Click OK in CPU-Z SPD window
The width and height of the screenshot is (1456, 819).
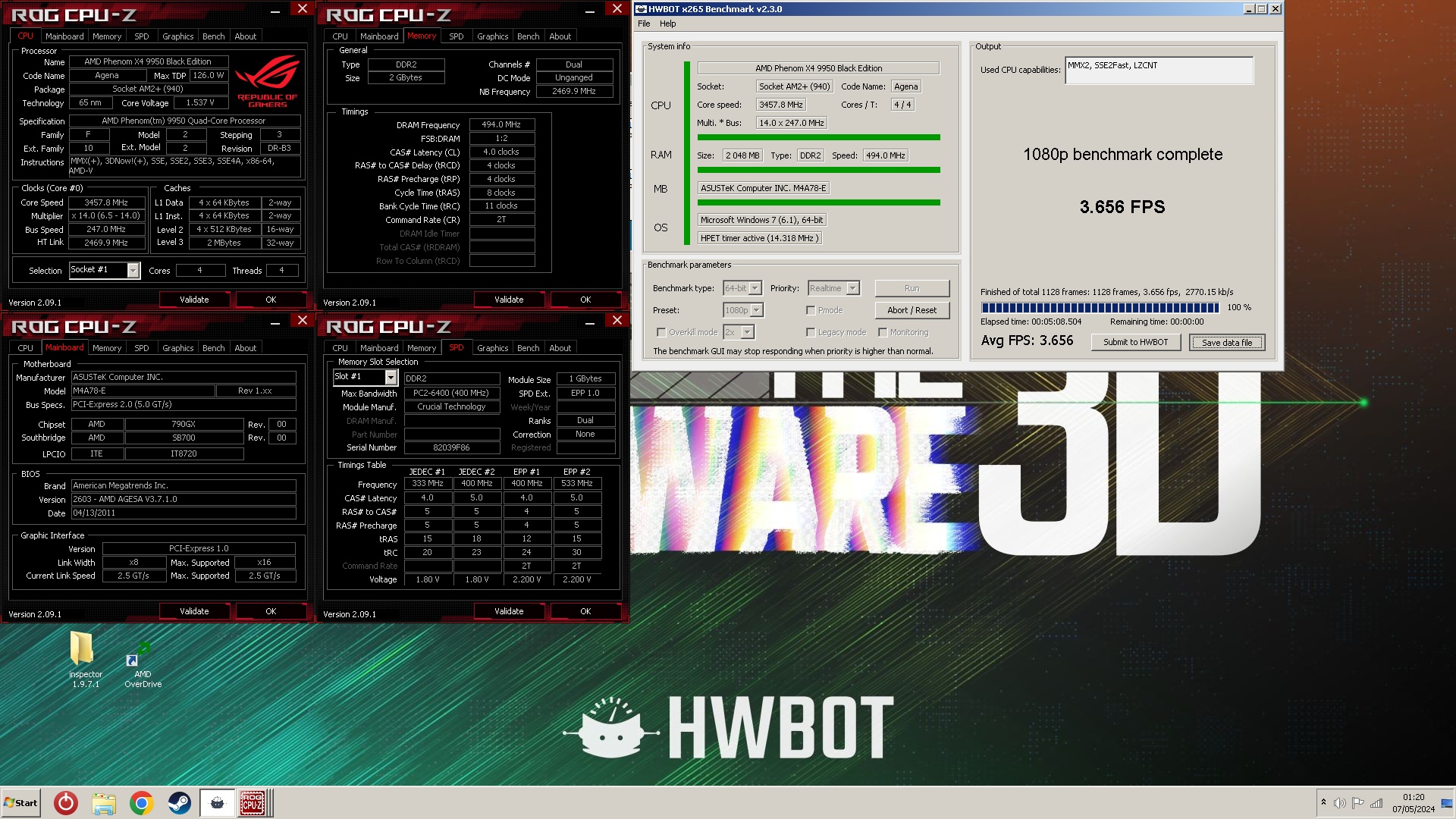click(585, 611)
